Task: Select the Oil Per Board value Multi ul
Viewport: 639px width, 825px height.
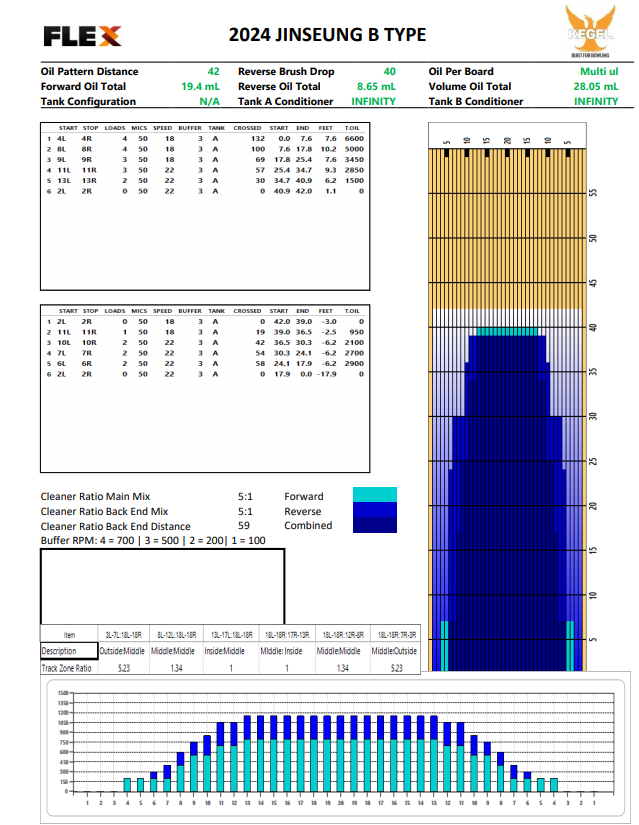Action: pos(599,72)
